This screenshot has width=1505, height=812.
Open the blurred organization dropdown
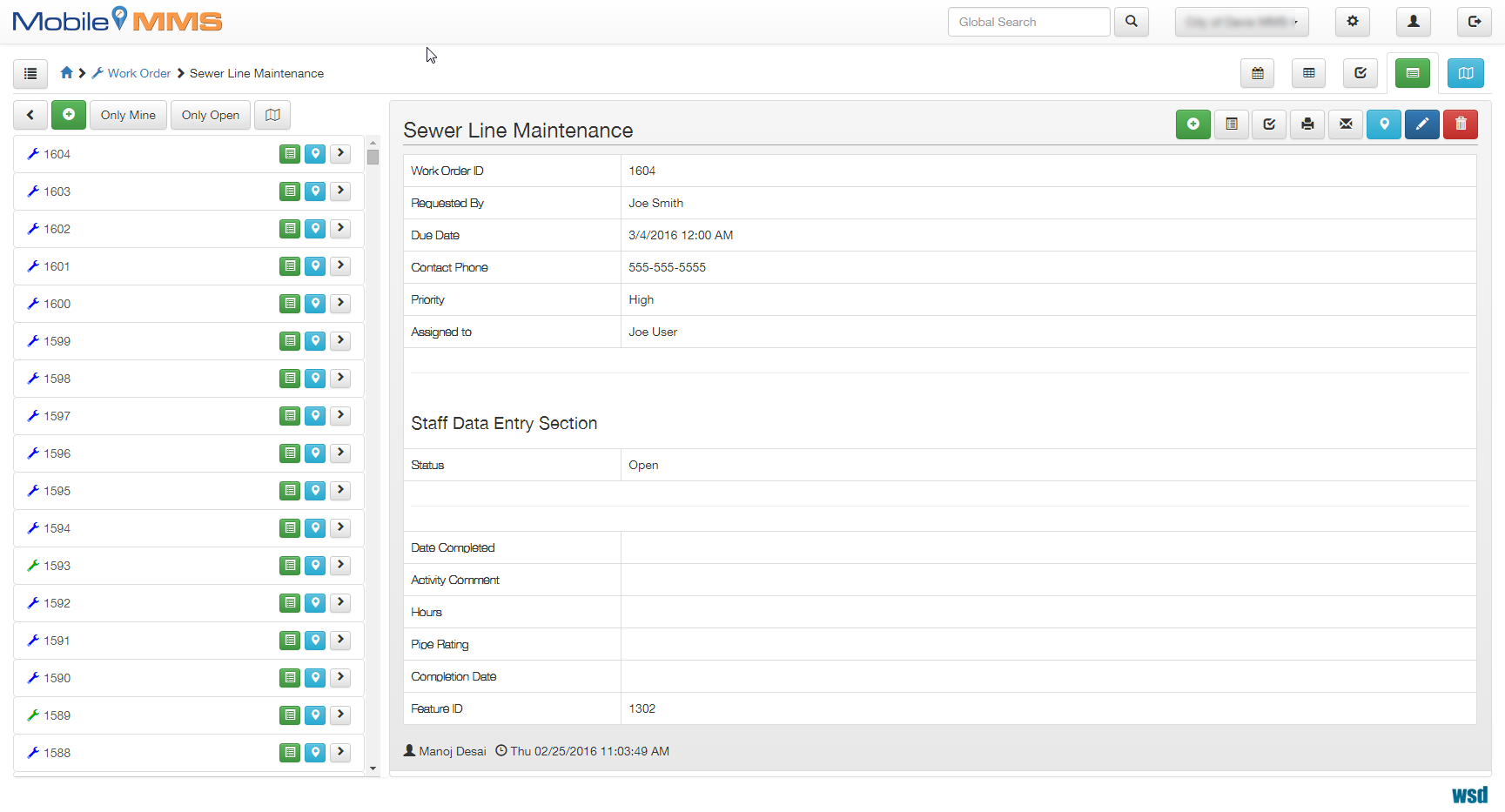1241,22
